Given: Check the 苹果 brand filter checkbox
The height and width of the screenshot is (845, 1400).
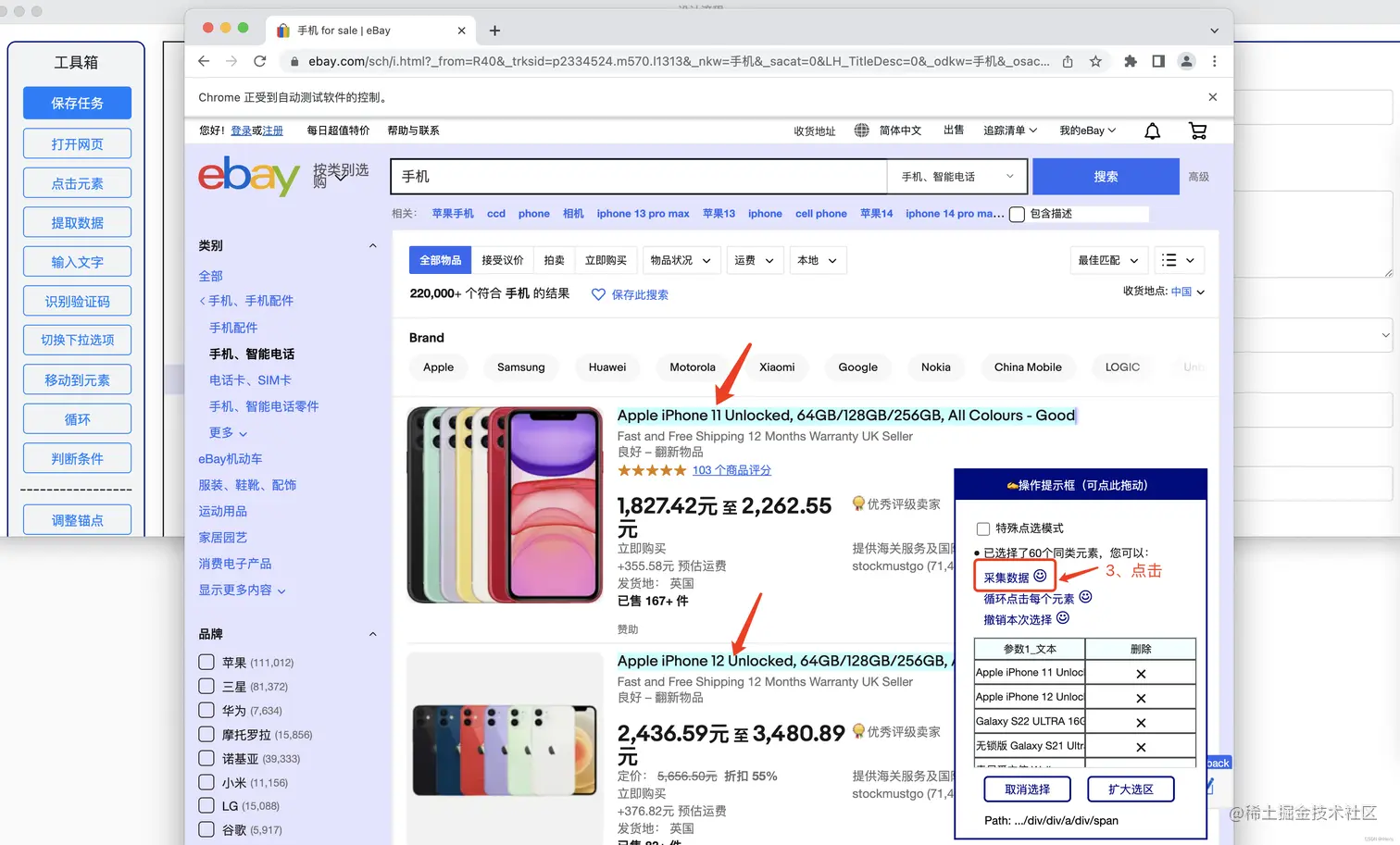Looking at the screenshot, I should 206,662.
